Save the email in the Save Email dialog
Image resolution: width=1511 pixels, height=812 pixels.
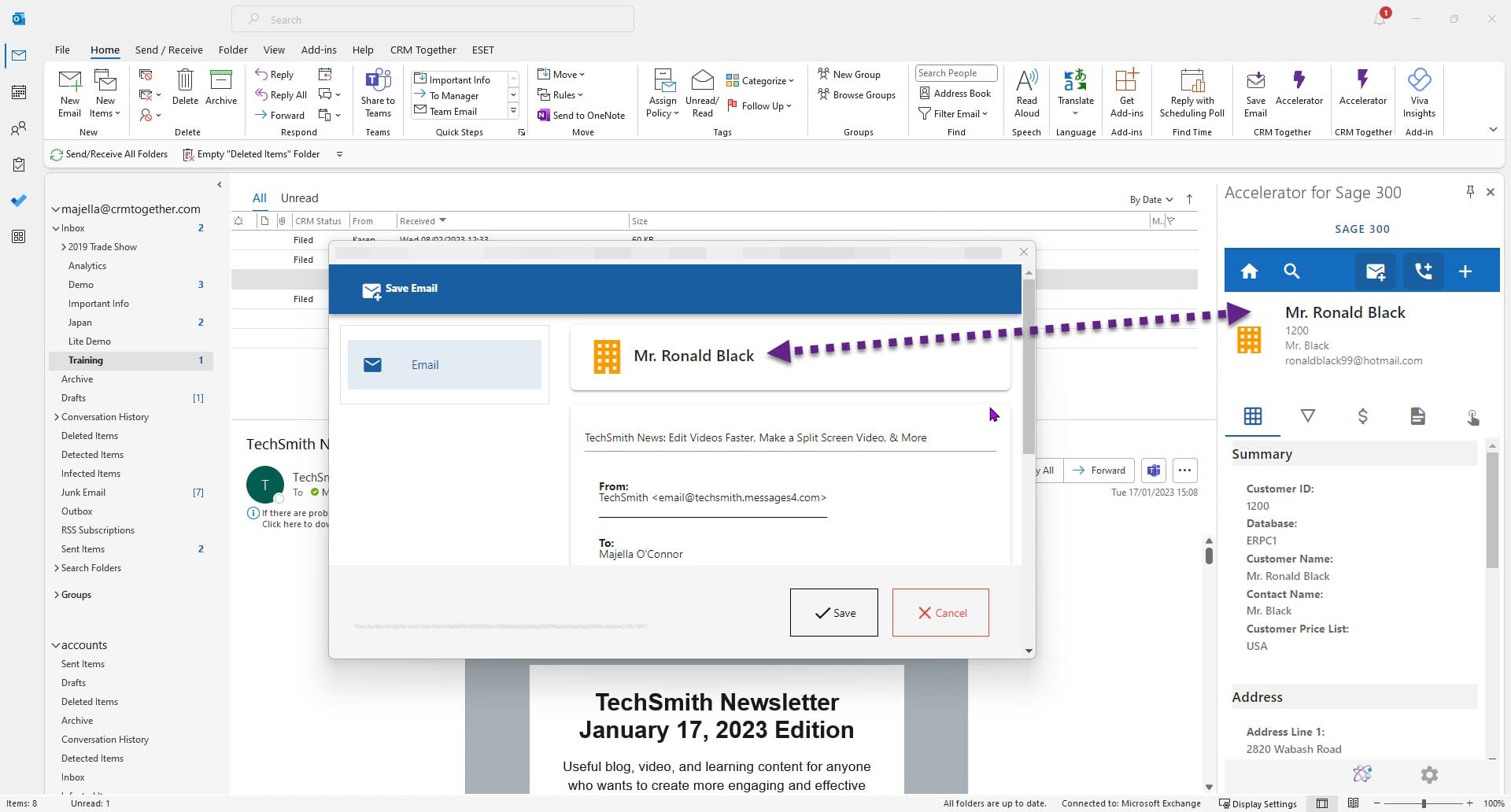(833, 613)
